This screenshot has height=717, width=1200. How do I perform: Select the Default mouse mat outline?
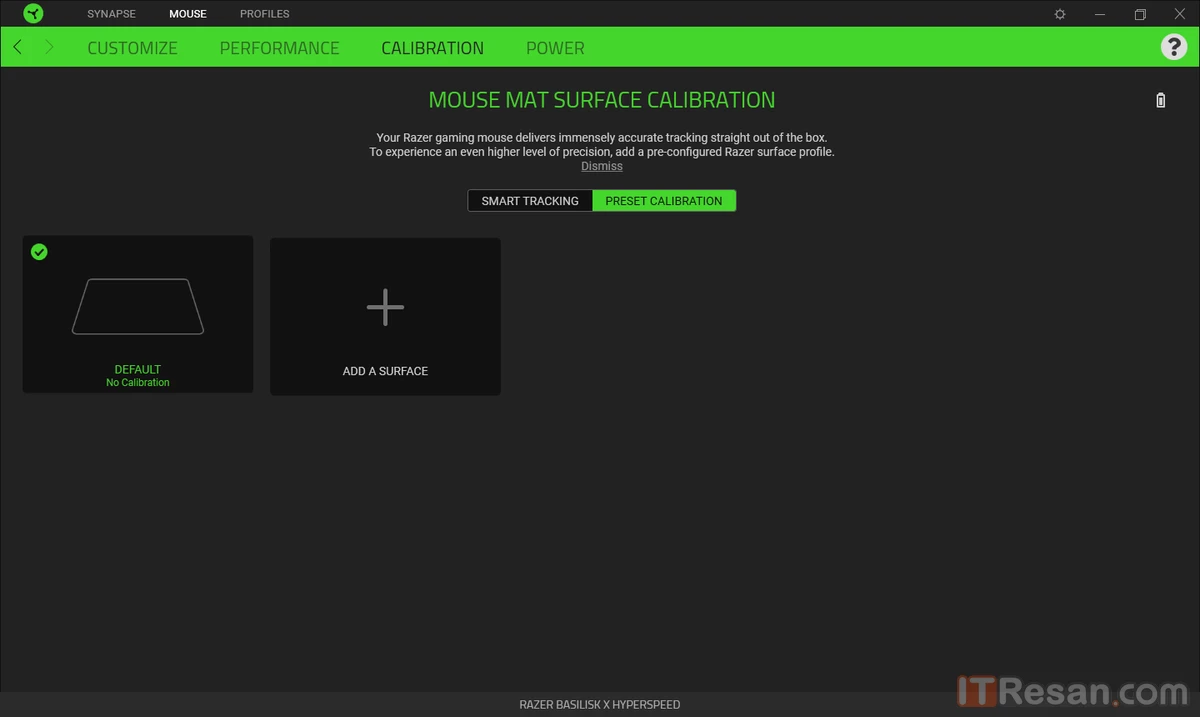coord(138,306)
